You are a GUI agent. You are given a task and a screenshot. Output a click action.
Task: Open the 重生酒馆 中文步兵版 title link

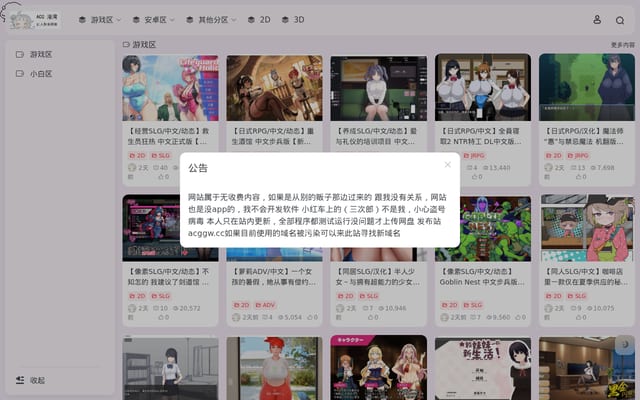[x=272, y=136]
